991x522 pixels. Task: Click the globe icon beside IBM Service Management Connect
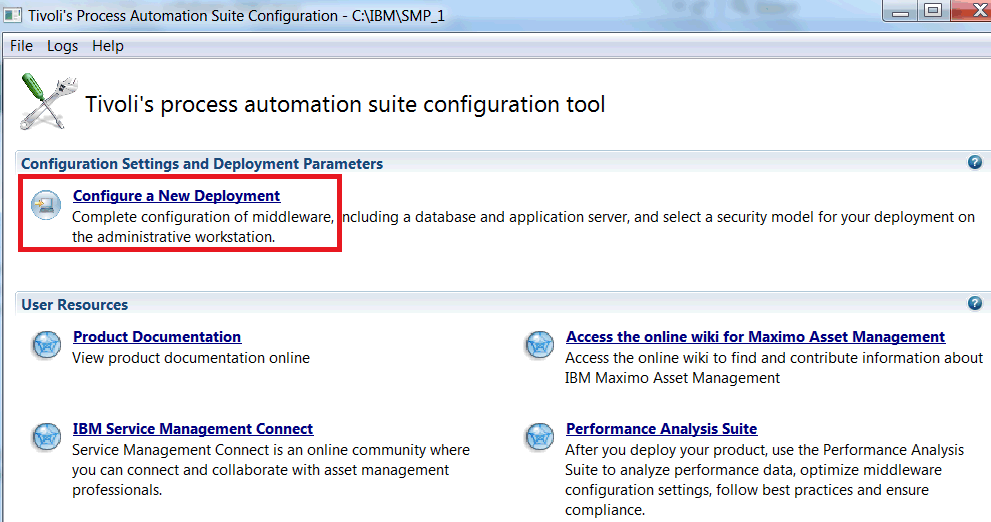(46, 437)
